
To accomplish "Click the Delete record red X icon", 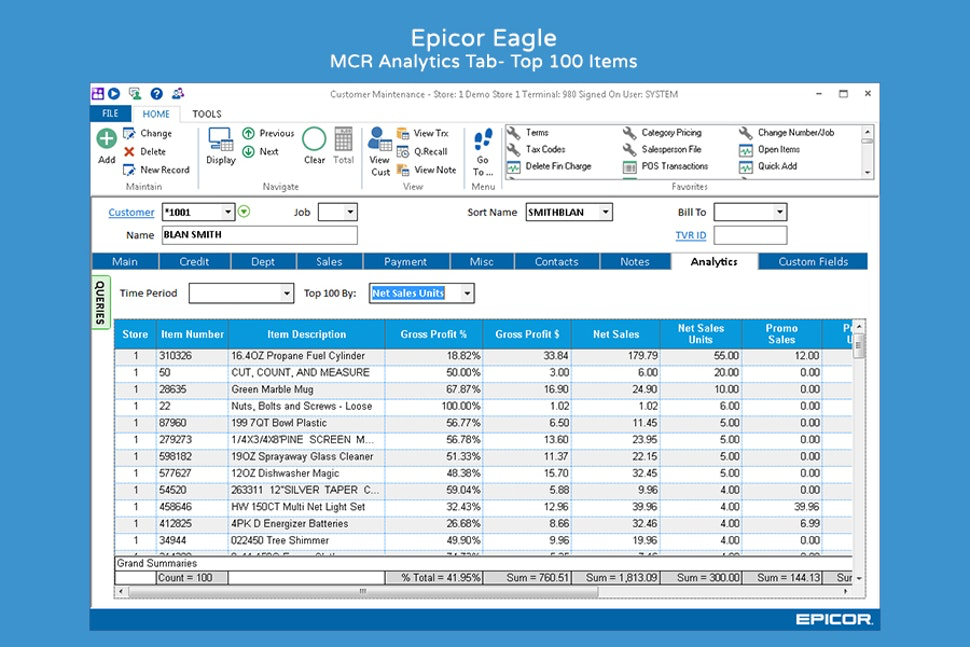I will click(130, 149).
